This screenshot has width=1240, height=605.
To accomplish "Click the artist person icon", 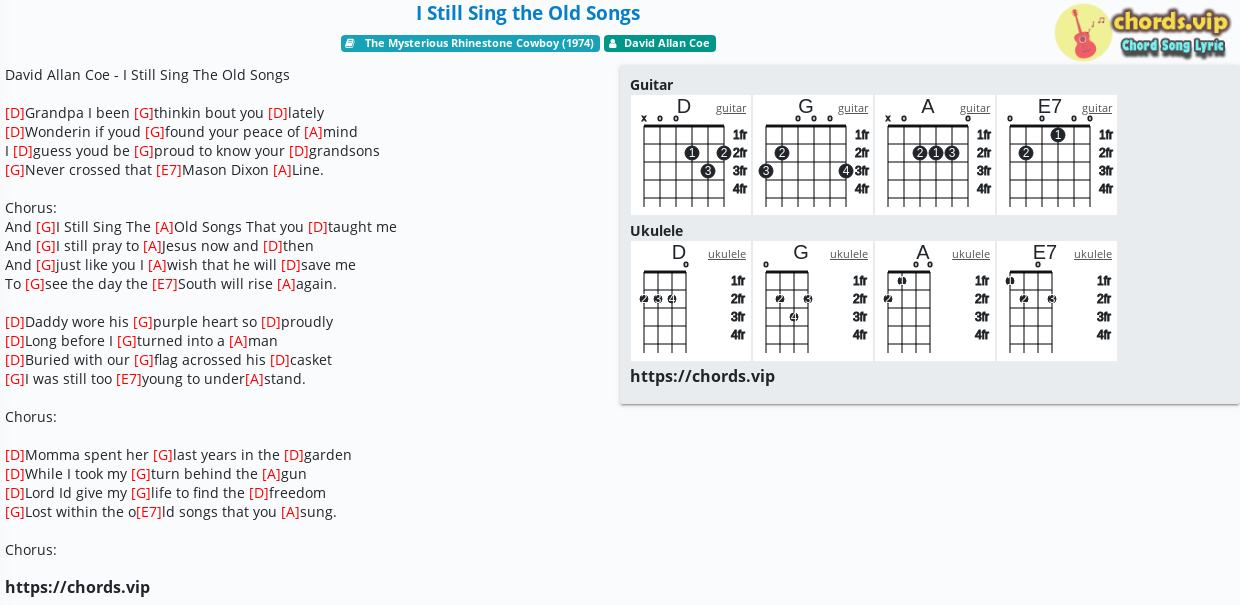I will tap(613, 44).
